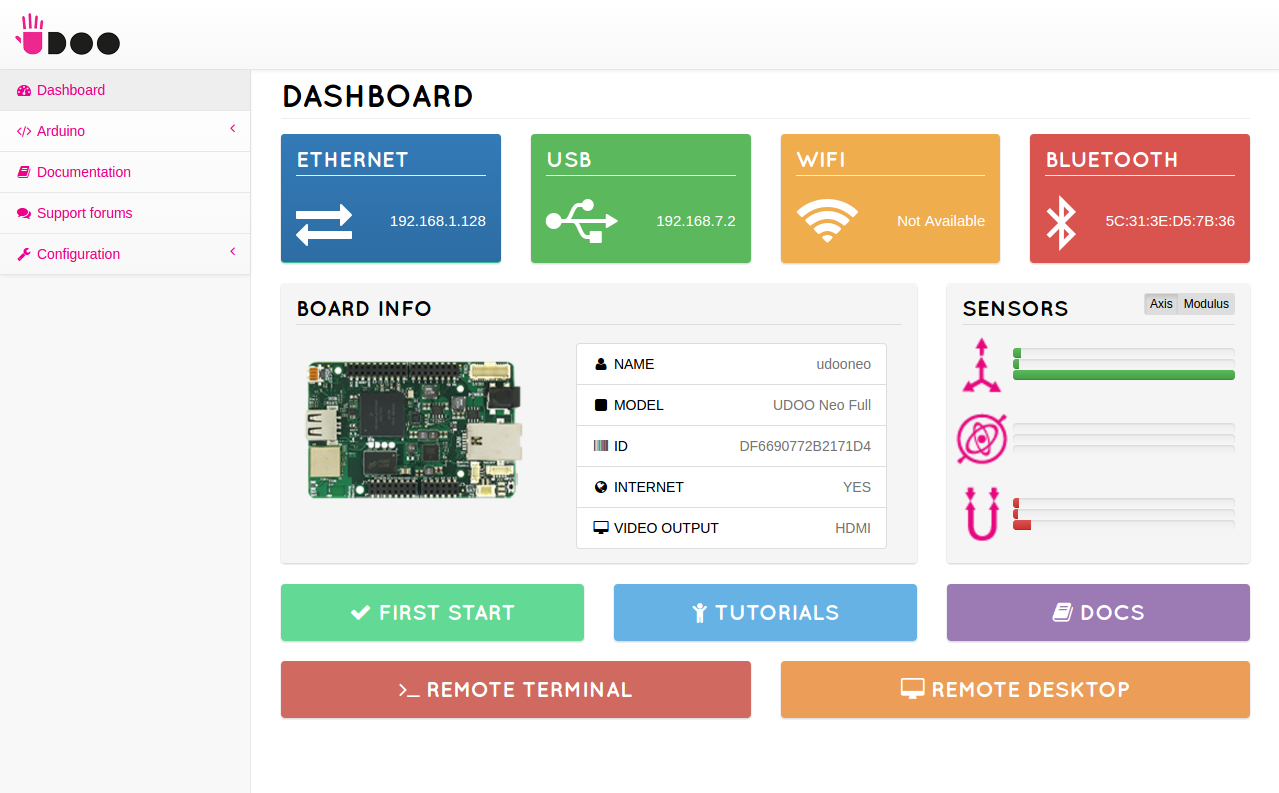1279x793 pixels.
Task: Switch sensors view to Modulus
Action: (x=1206, y=304)
